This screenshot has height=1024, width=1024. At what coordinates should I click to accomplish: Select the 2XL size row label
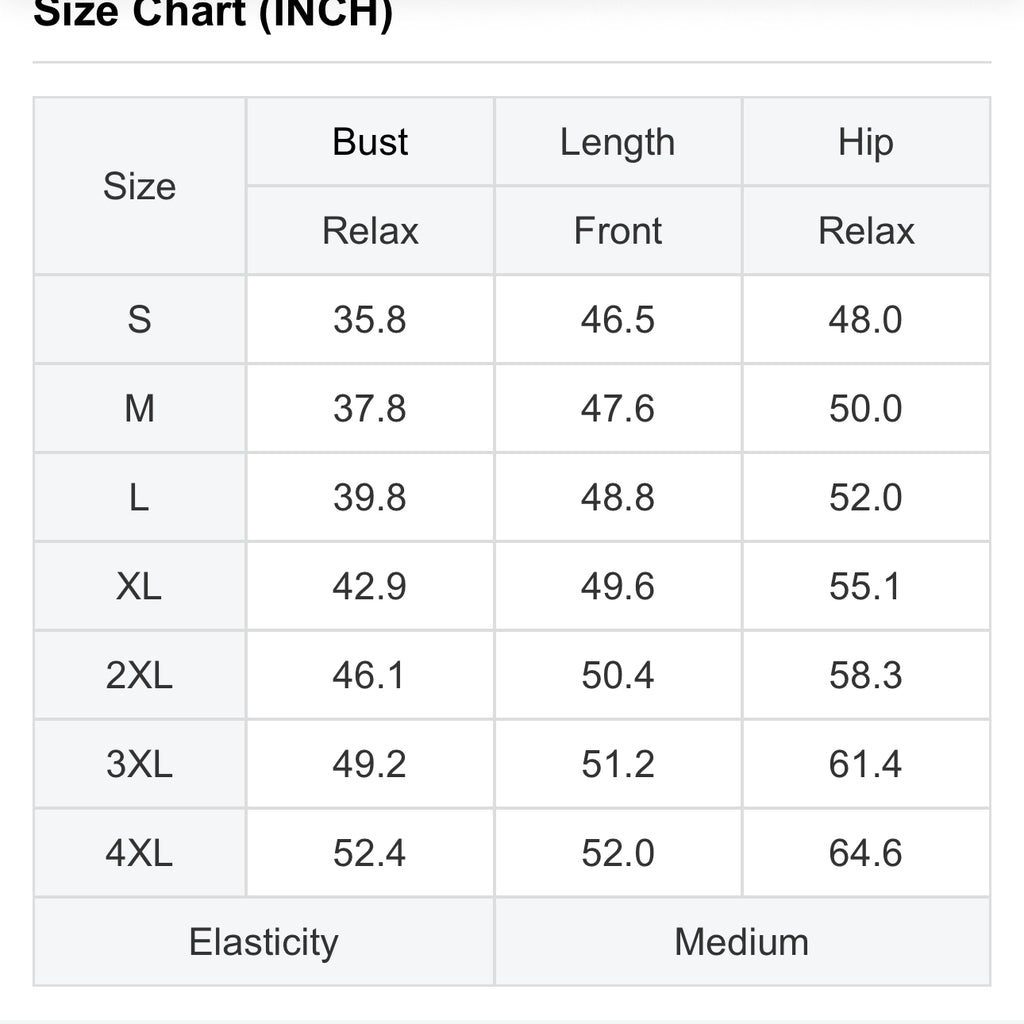tap(140, 675)
